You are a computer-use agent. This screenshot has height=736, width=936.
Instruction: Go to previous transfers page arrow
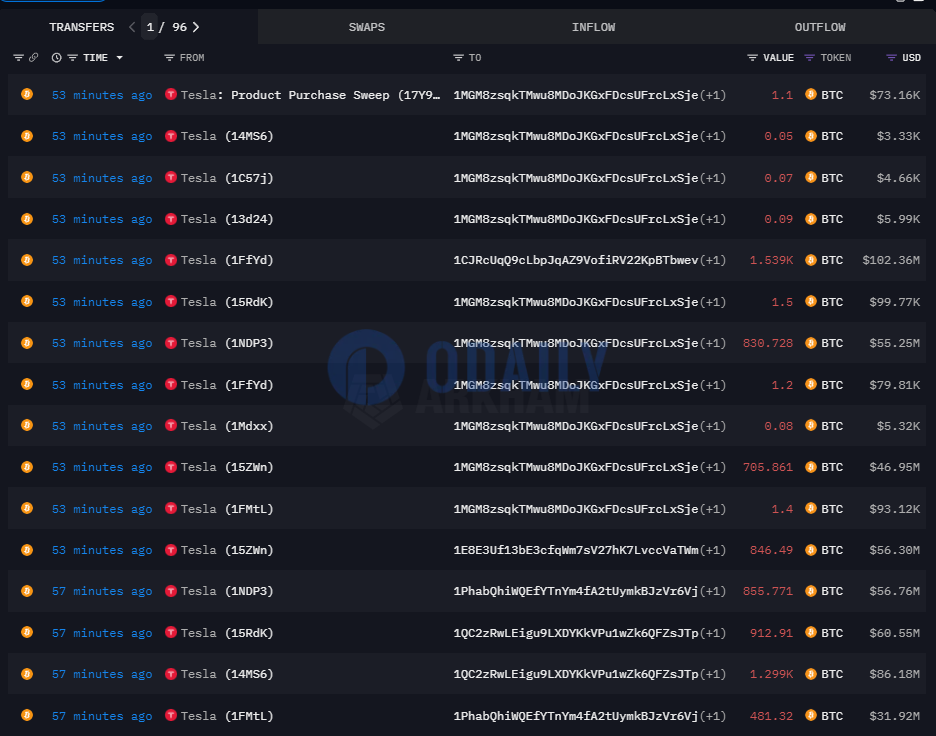[x=132, y=27]
